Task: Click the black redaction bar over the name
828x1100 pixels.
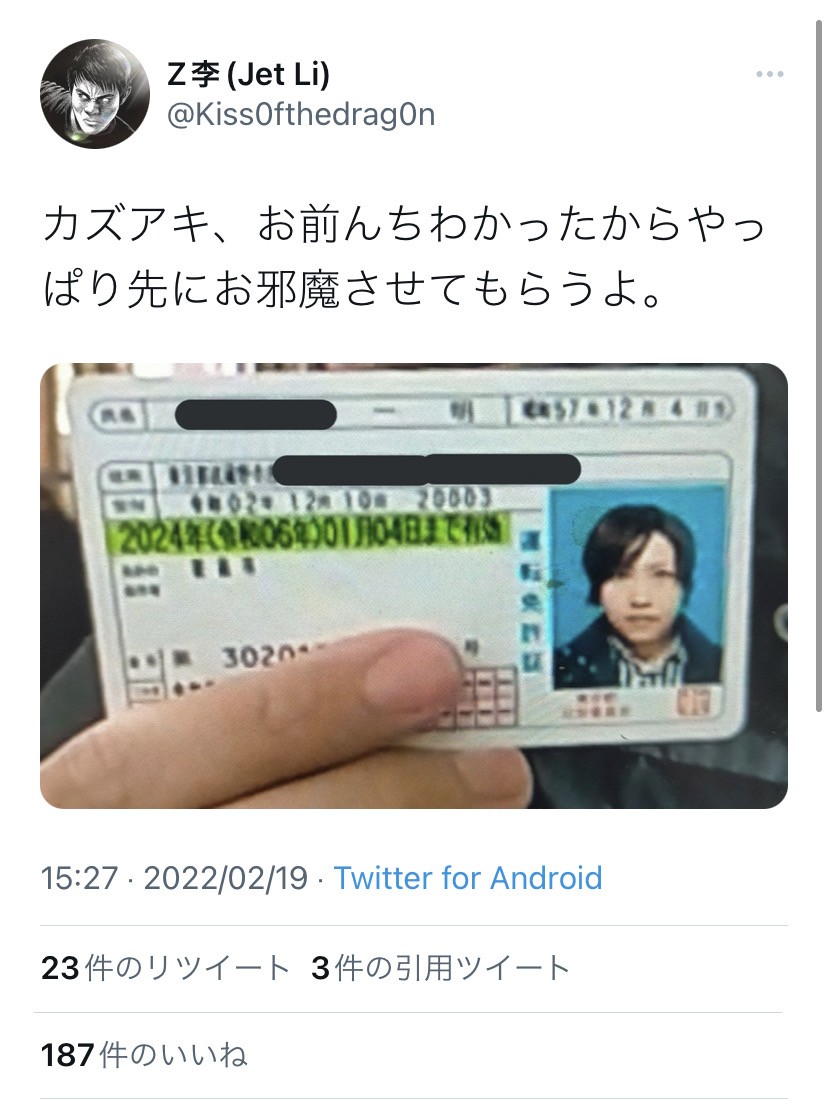Action: (x=255, y=414)
